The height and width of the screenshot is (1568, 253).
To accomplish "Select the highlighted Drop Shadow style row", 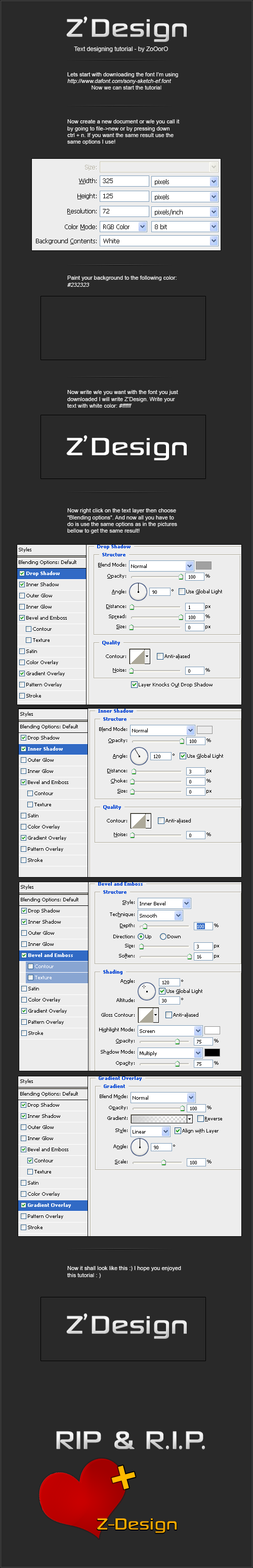I will pos(52,574).
